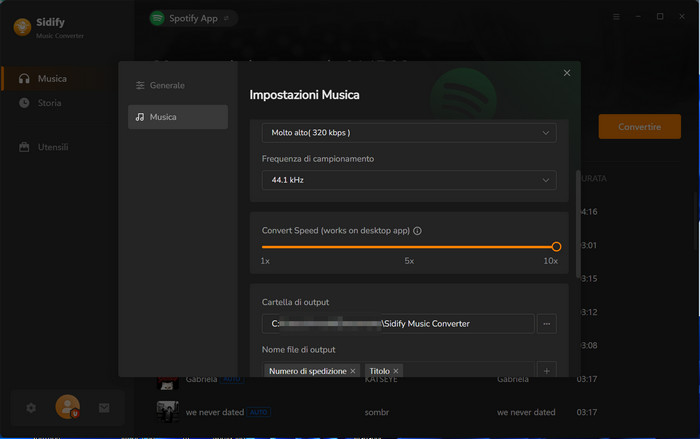Image resolution: width=700 pixels, height=439 pixels.
Task: Click the output folder path field
Action: pos(398,324)
